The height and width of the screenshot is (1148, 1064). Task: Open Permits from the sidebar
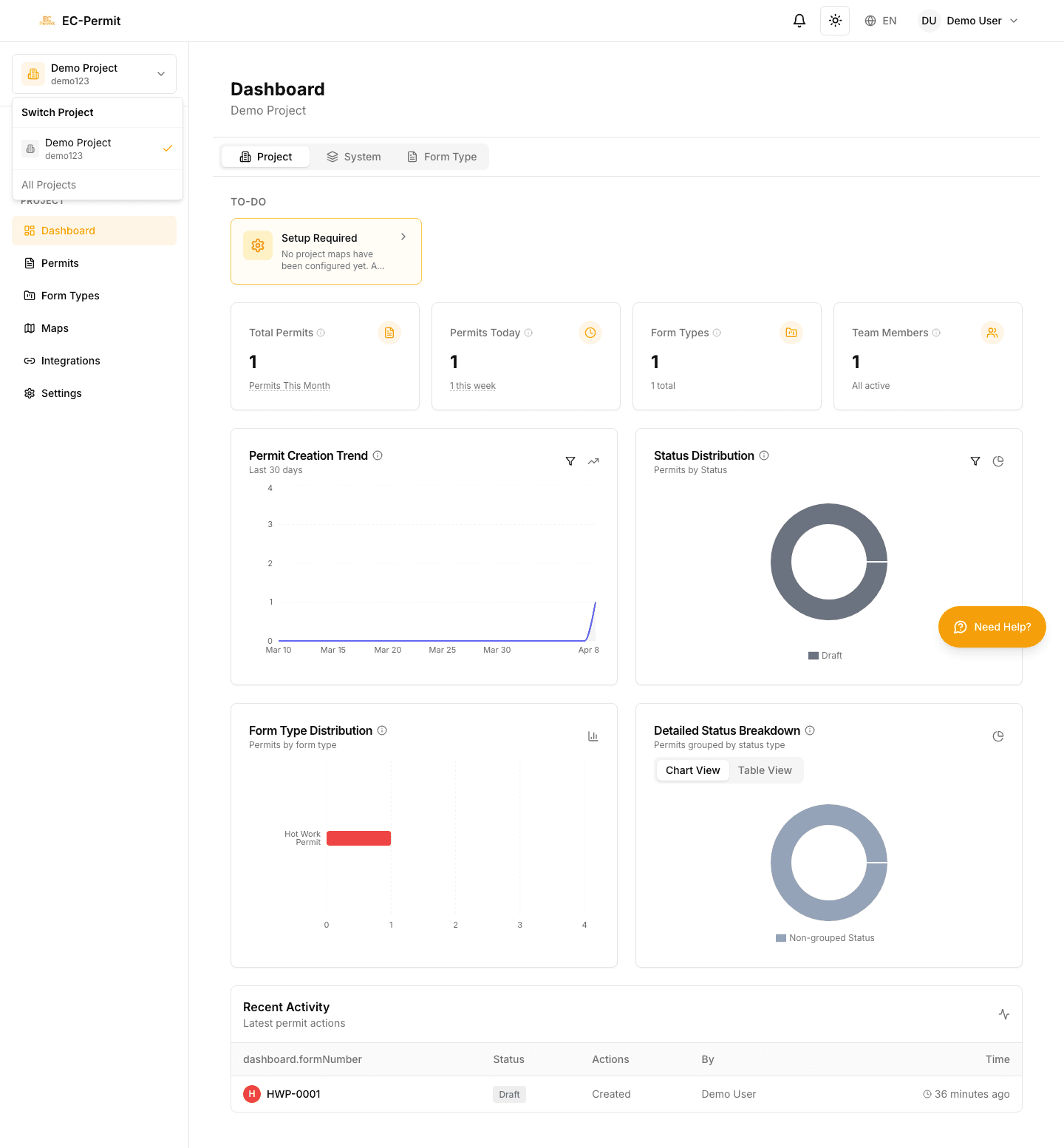pos(60,263)
